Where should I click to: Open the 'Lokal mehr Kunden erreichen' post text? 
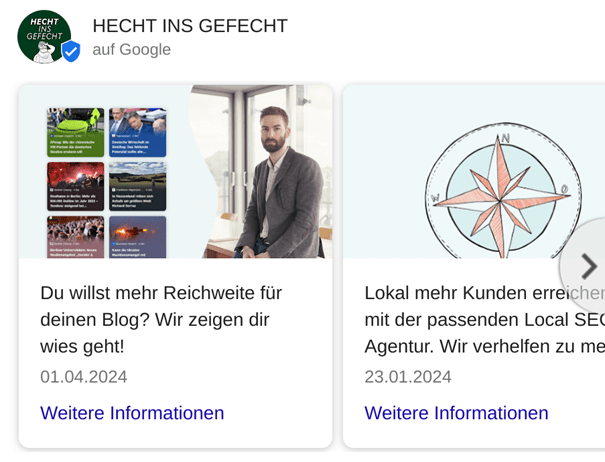pyautogui.click(x=485, y=320)
